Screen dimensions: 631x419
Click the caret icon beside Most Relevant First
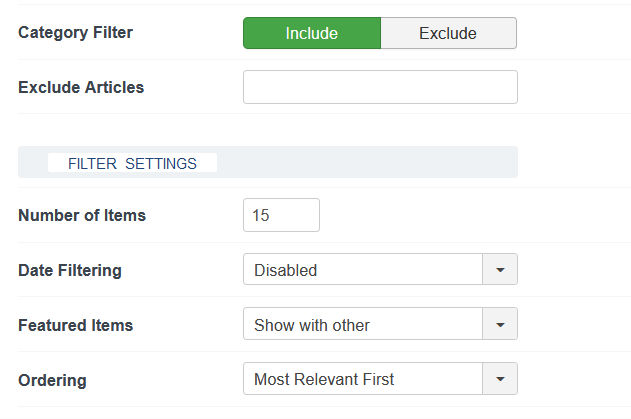pos(500,379)
